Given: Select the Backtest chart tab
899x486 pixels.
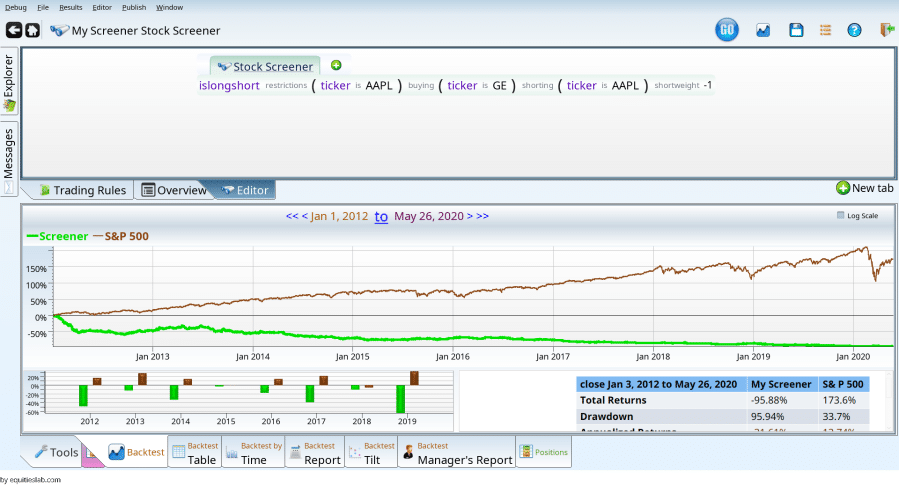Looking at the screenshot, I should tap(136, 452).
